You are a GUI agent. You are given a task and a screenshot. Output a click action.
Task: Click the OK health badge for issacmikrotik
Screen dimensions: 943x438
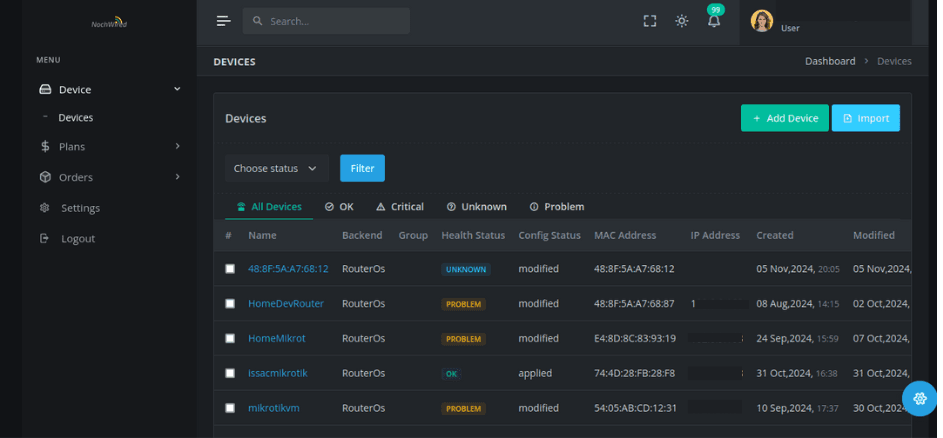pyautogui.click(x=451, y=374)
